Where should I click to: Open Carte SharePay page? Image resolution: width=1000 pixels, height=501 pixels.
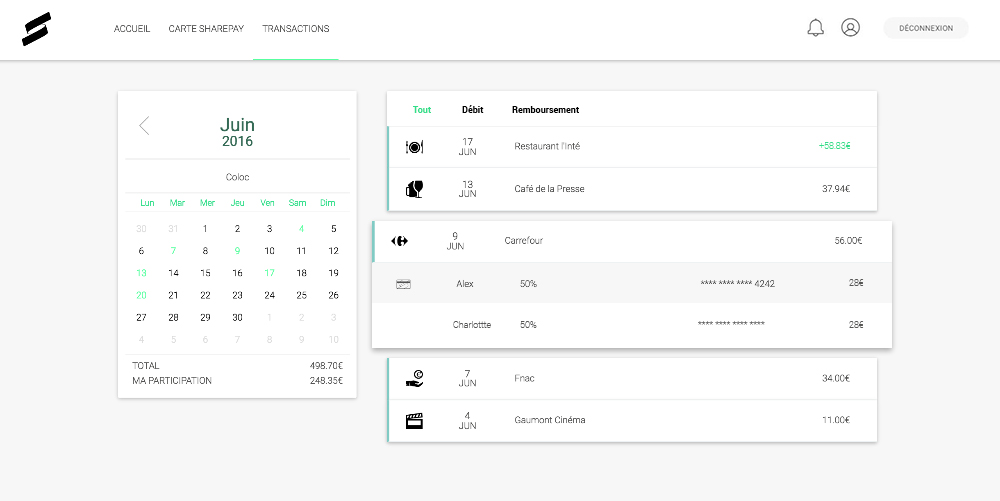(x=206, y=29)
